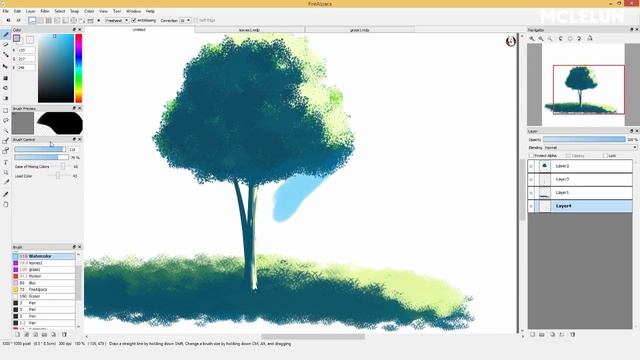
Task: Click delete brush trash icon below Brush list
Action: [x=64, y=334]
